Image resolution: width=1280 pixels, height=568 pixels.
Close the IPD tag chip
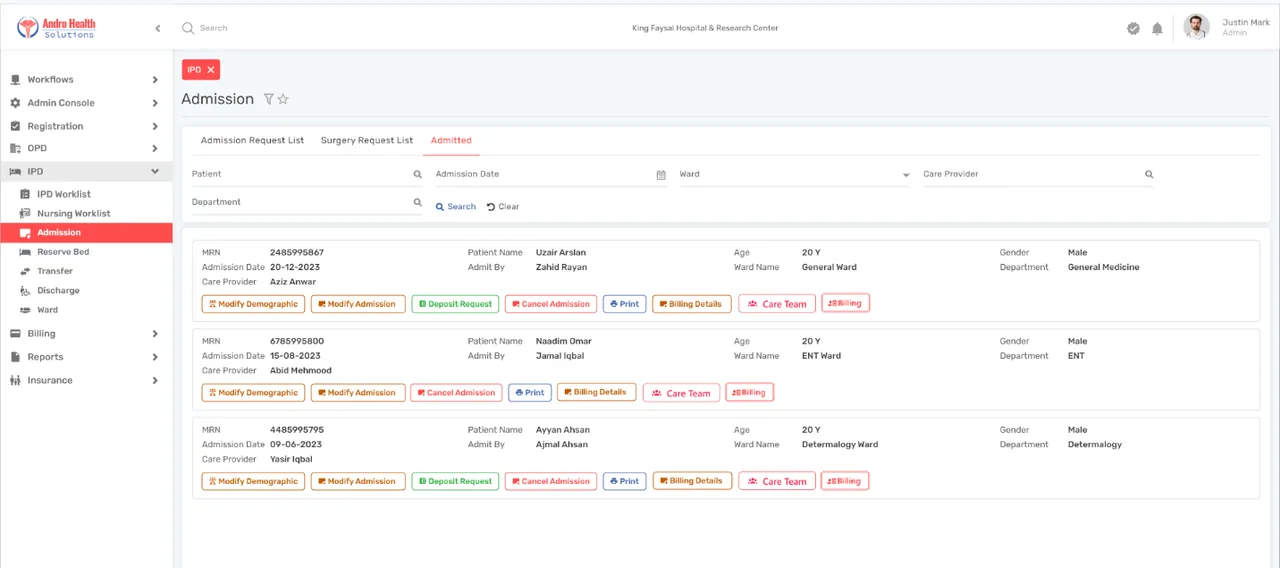210,70
